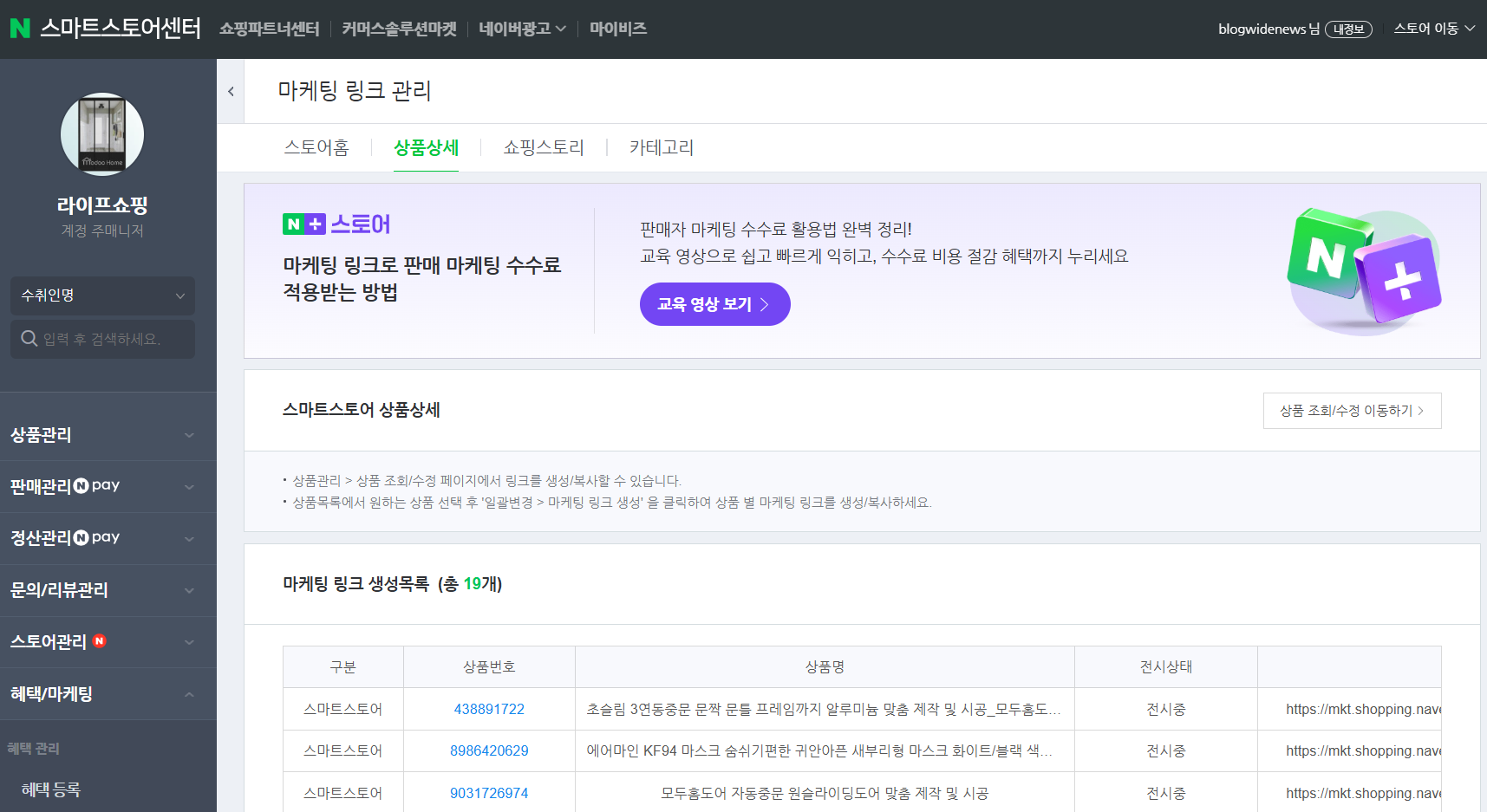The image size is (1487, 812).
Task: Switch to the 스토어홈 tab
Action: pyautogui.click(x=316, y=147)
